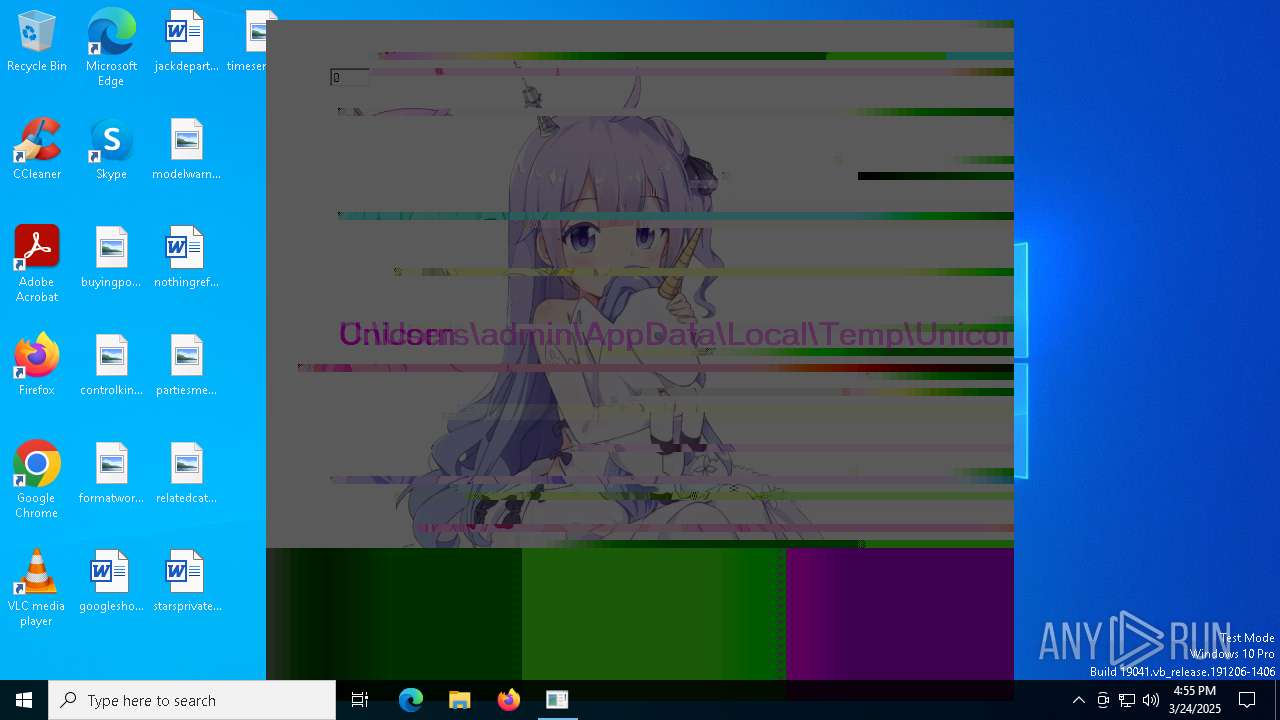Select the formatwor image file

pos(111,473)
